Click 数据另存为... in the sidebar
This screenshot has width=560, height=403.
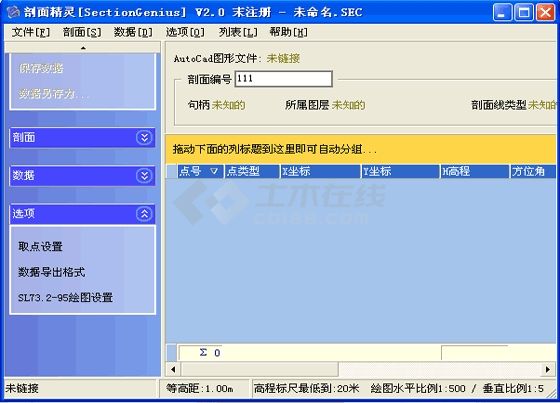coord(53,94)
